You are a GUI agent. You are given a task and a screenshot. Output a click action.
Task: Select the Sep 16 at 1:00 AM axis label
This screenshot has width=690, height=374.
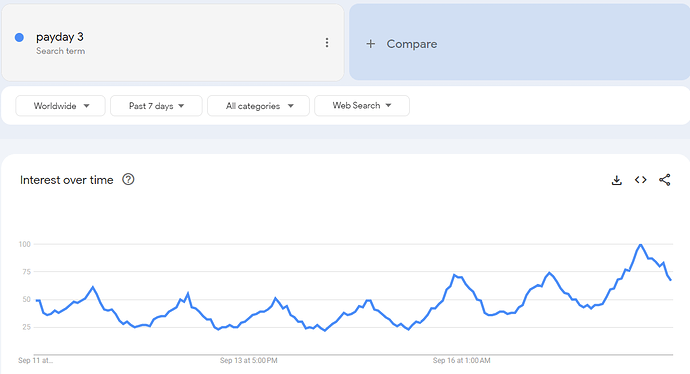pos(462,360)
